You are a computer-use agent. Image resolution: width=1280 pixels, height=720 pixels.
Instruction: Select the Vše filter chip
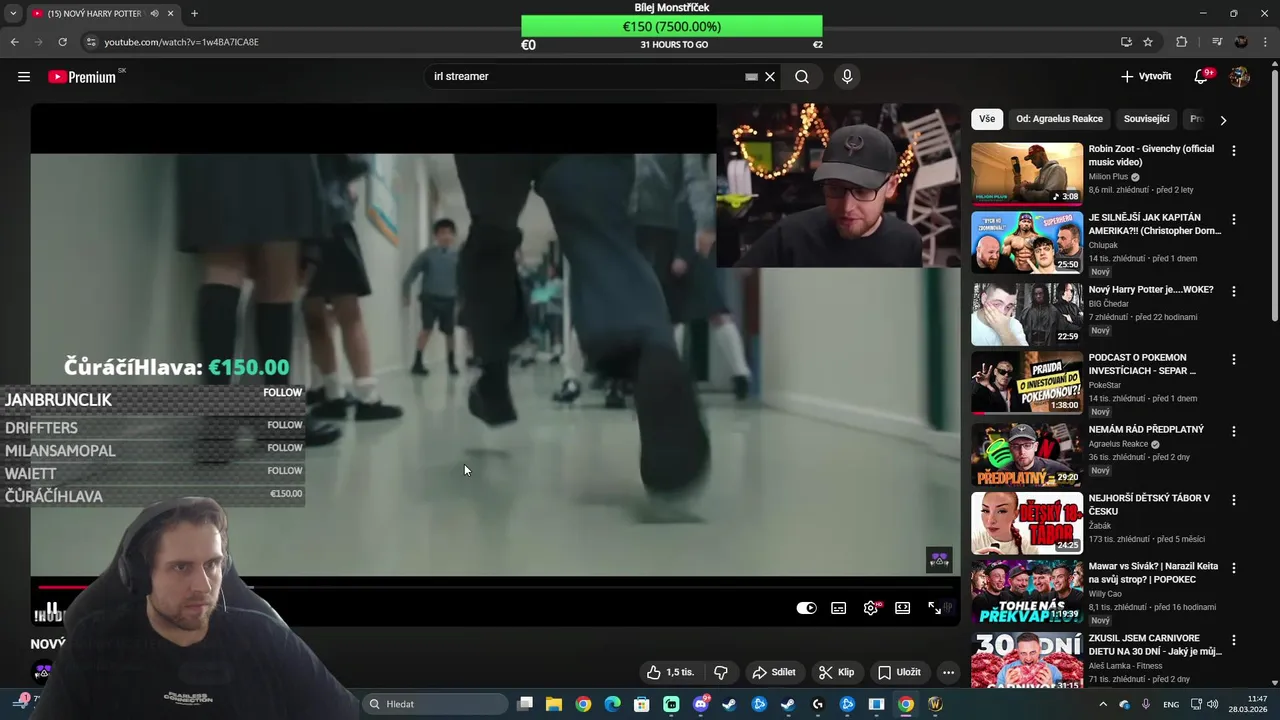click(987, 119)
